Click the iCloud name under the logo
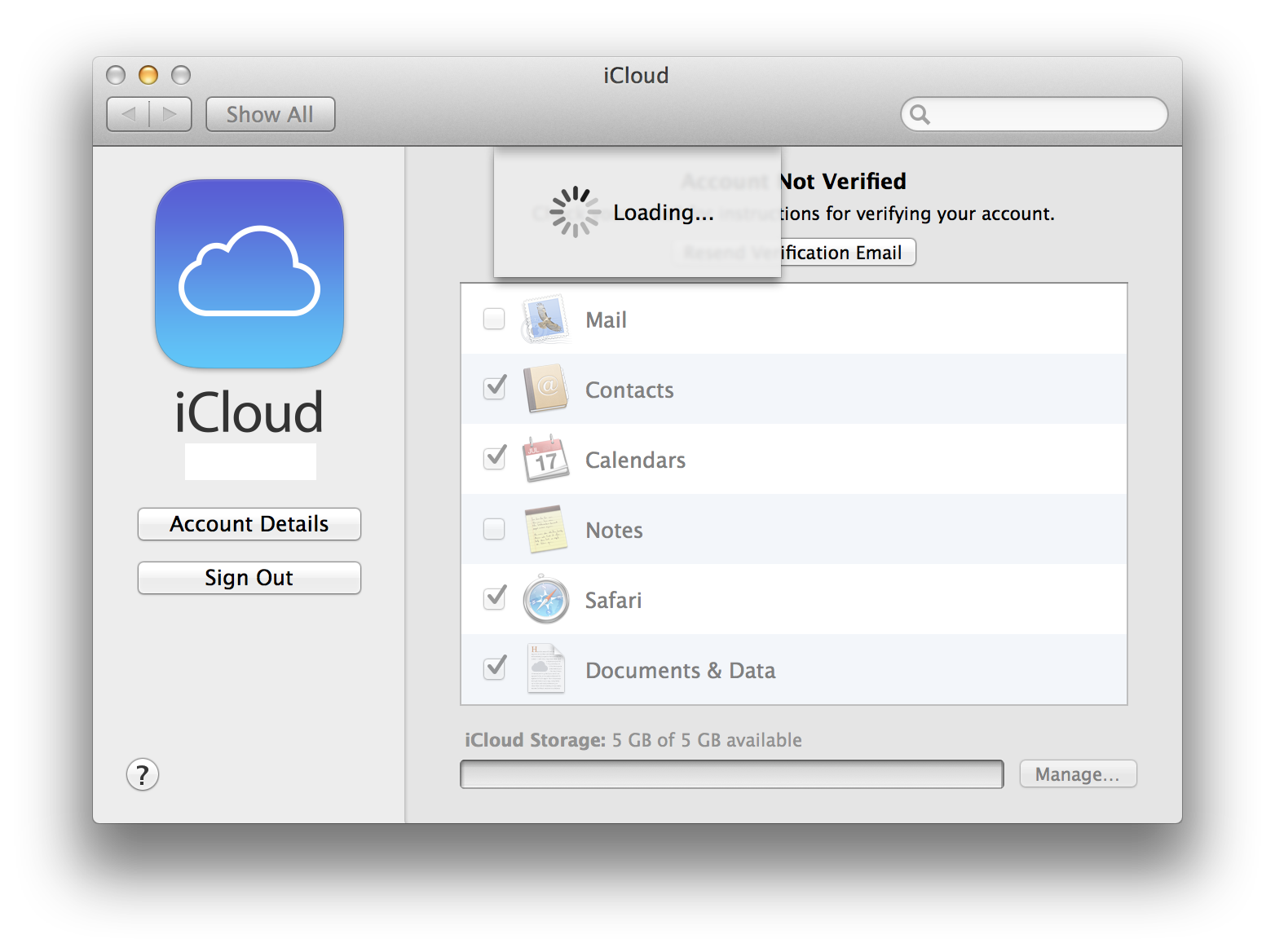Screen dimensions: 1275x952 [x=249, y=412]
